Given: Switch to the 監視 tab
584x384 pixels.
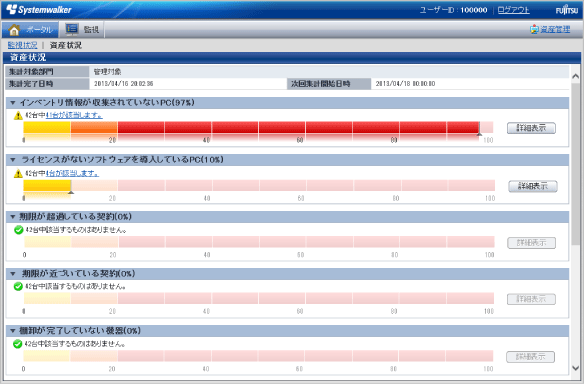Looking at the screenshot, I should tap(82, 29).
